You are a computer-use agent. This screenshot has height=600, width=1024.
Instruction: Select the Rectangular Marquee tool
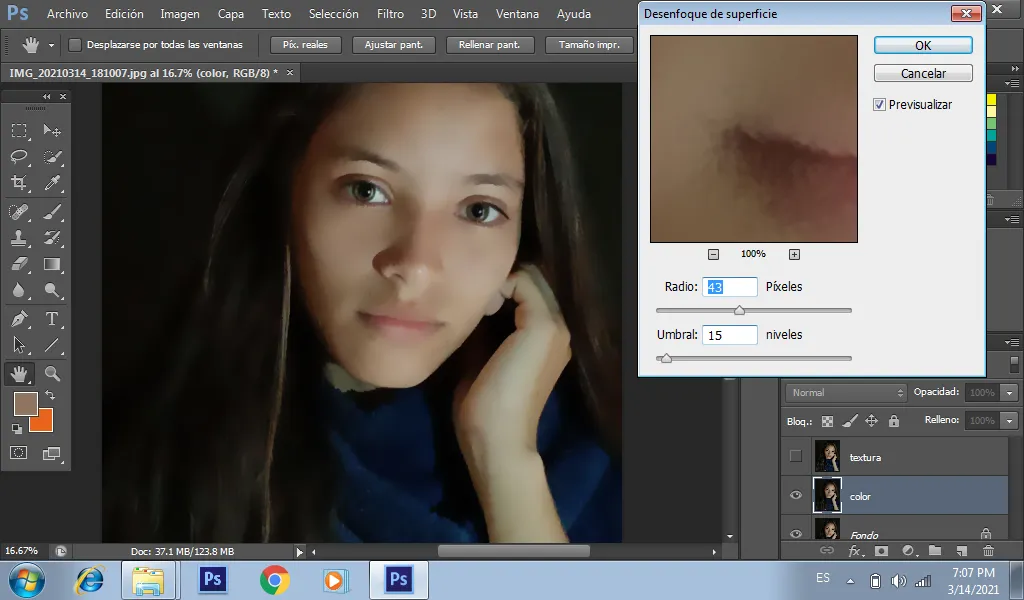click(x=19, y=131)
